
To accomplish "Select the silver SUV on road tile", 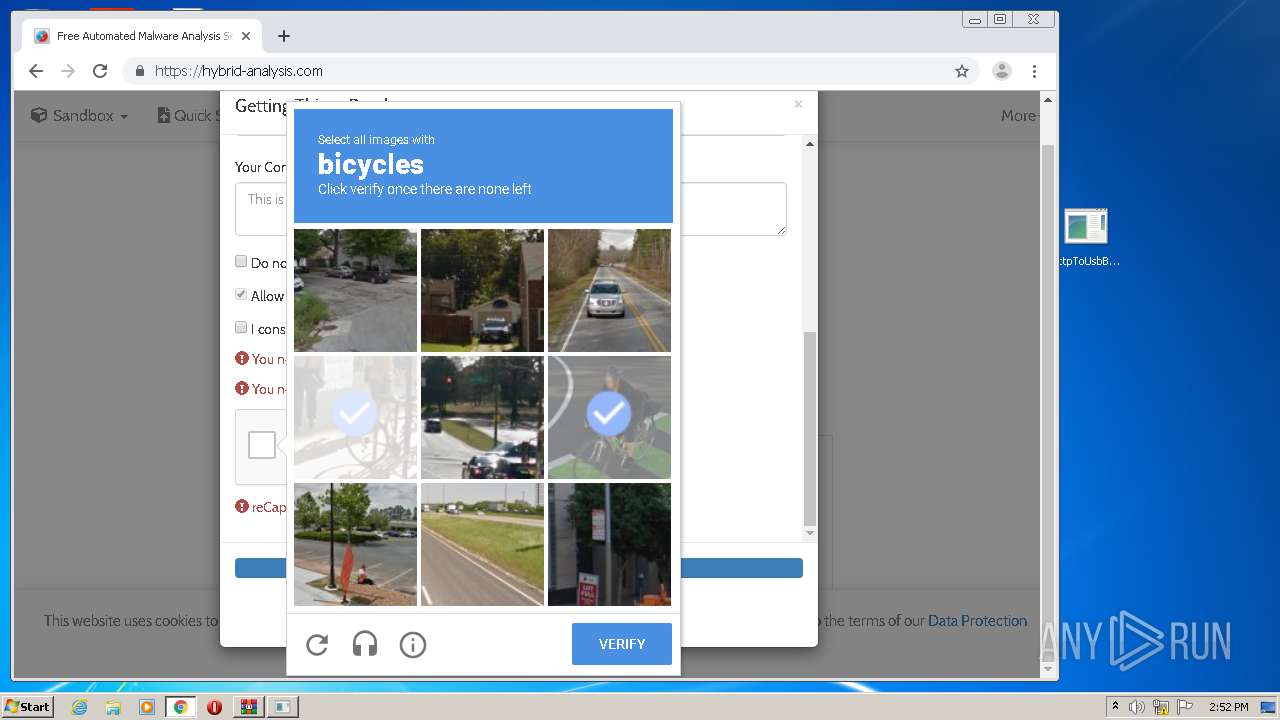I will 609,290.
